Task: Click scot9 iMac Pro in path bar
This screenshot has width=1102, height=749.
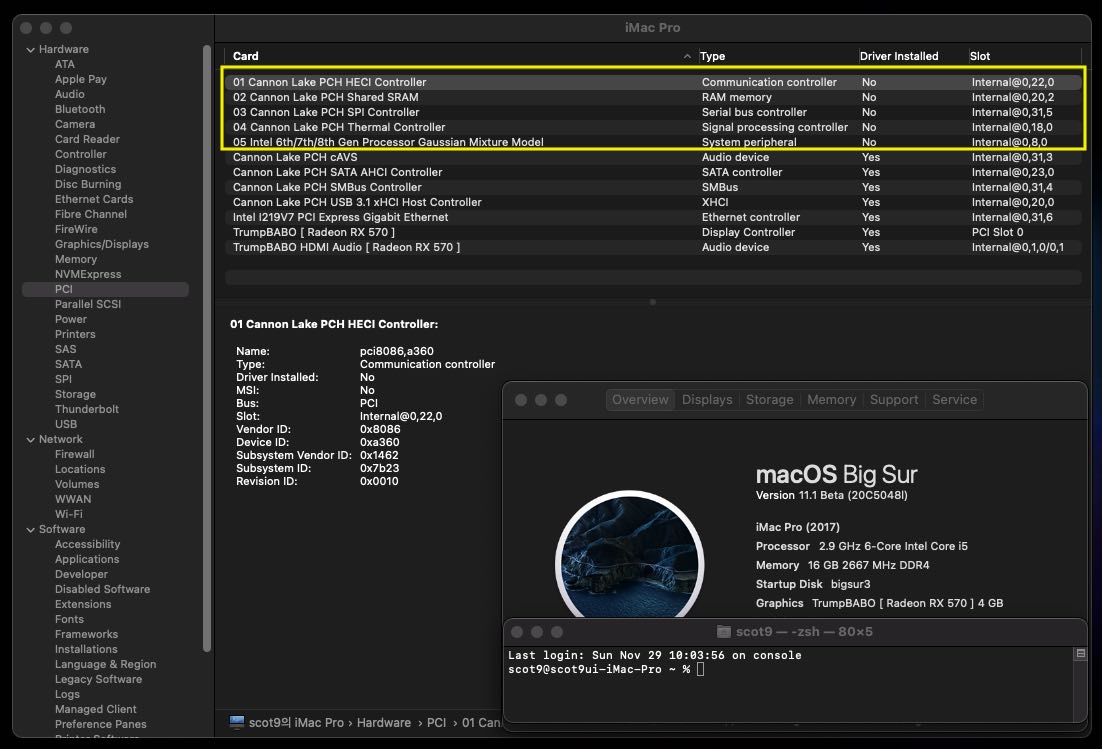Action: (x=296, y=722)
